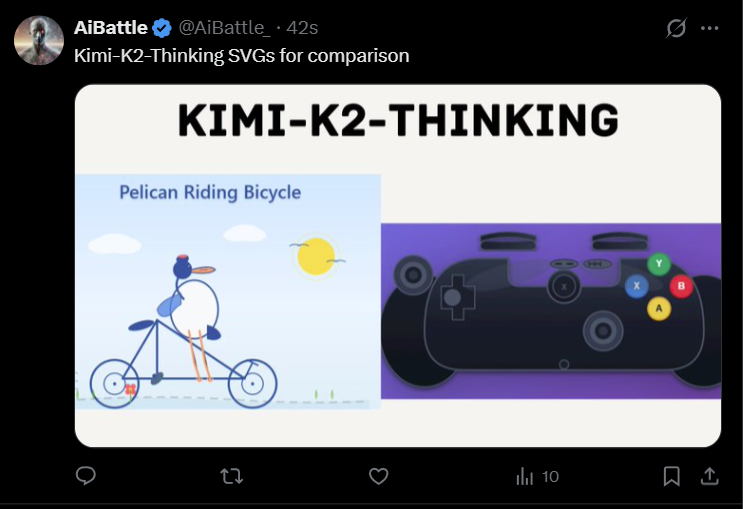Click the tweet text about Kimi-K2-Thinking SVGs
The height and width of the screenshot is (509, 743).
point(242,55)
